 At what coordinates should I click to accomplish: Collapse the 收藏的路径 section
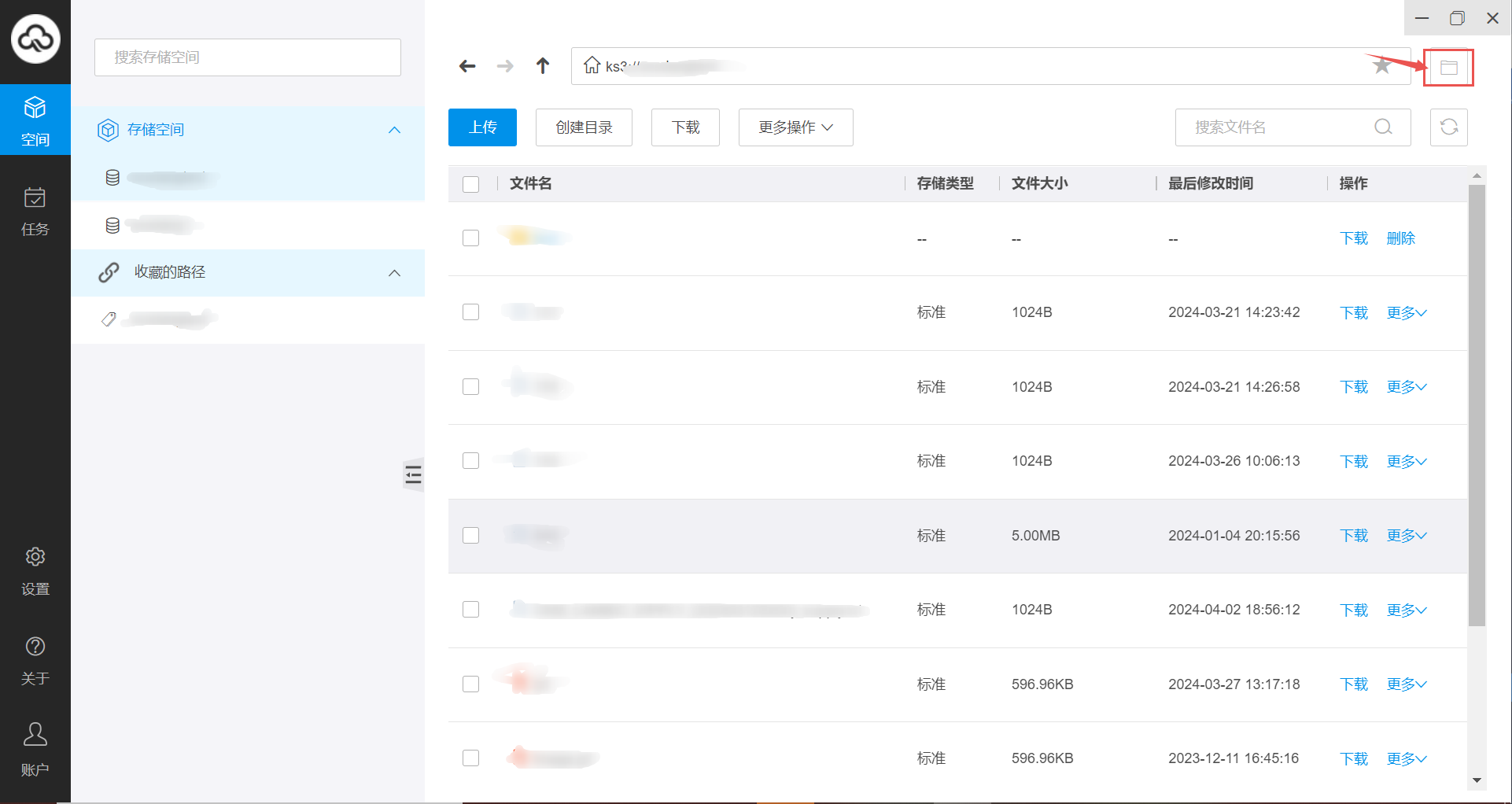coord(394,273)
